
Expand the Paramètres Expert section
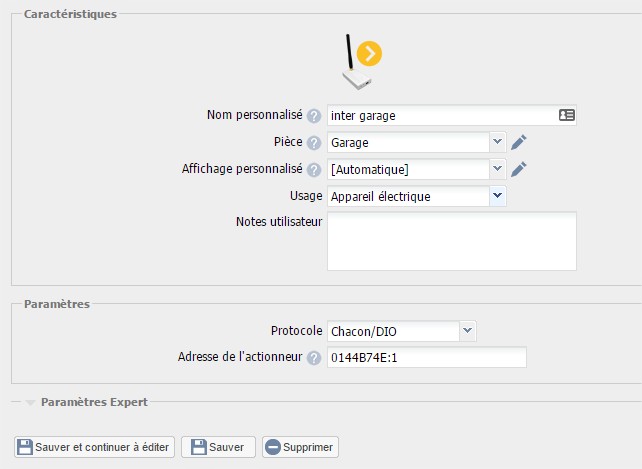pos(87,402)
